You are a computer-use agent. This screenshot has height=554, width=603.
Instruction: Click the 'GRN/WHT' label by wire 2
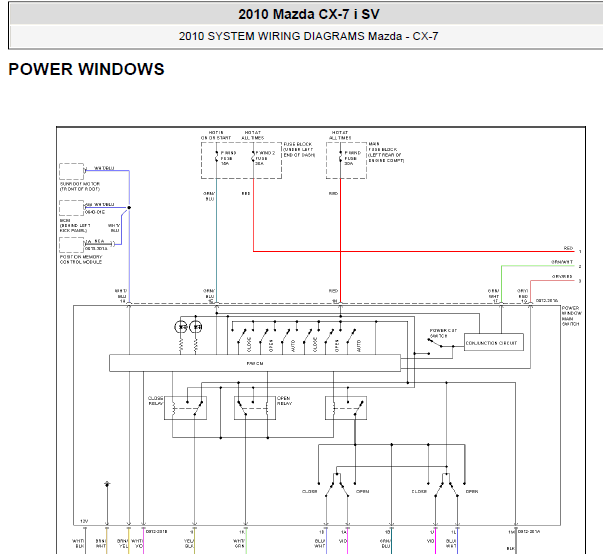tap(562, 262)
